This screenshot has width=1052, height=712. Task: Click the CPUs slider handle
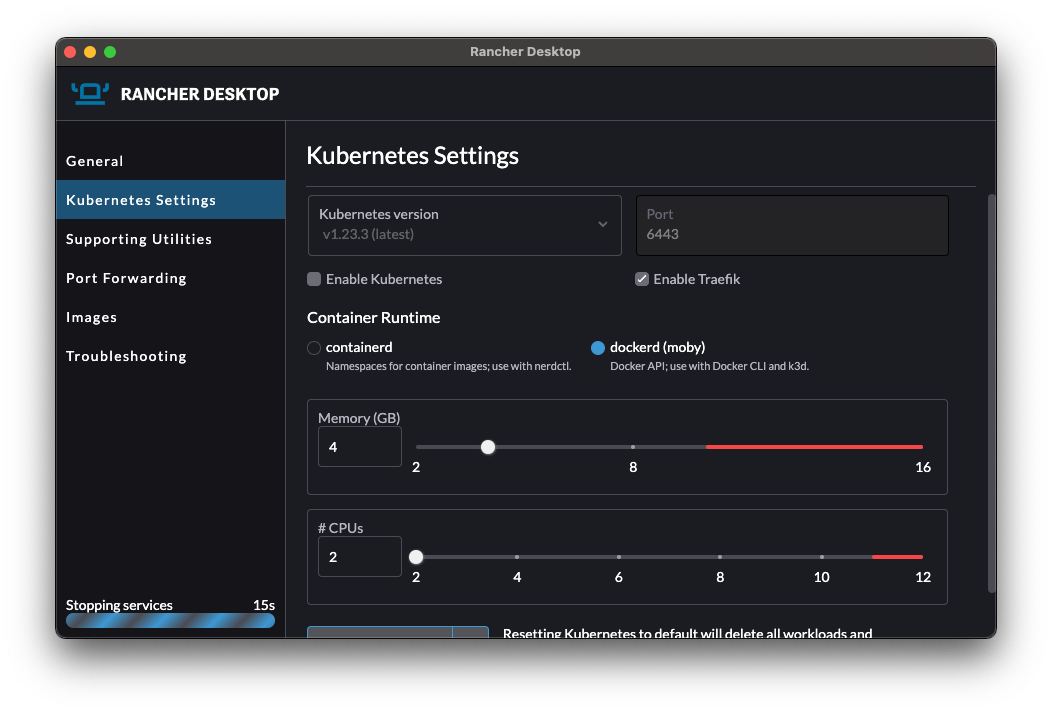tap(416, 557)
